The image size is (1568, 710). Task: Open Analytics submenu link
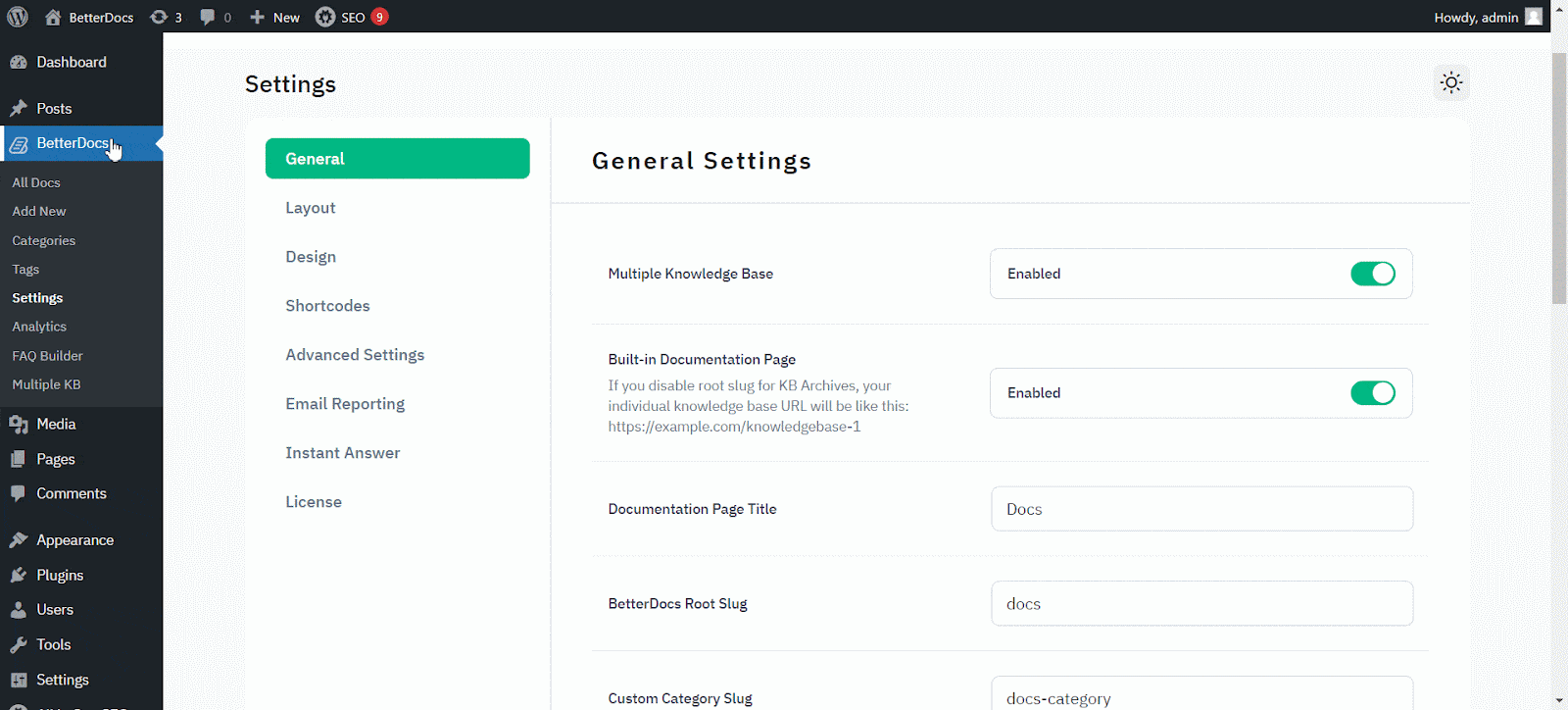coord(39,327)
